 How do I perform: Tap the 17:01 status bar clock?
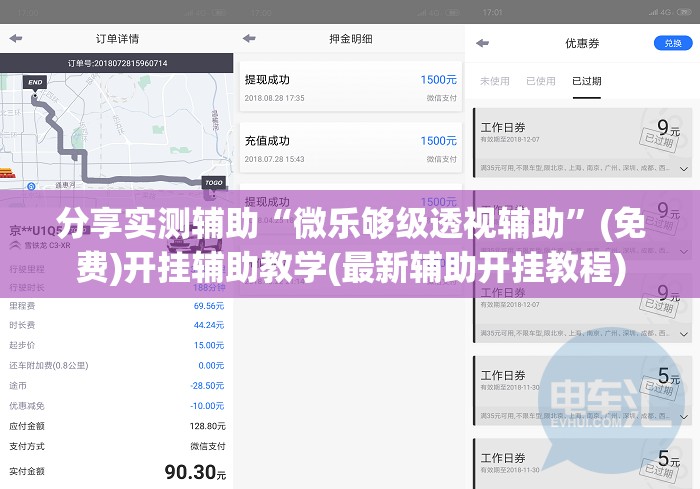[492, 13]
